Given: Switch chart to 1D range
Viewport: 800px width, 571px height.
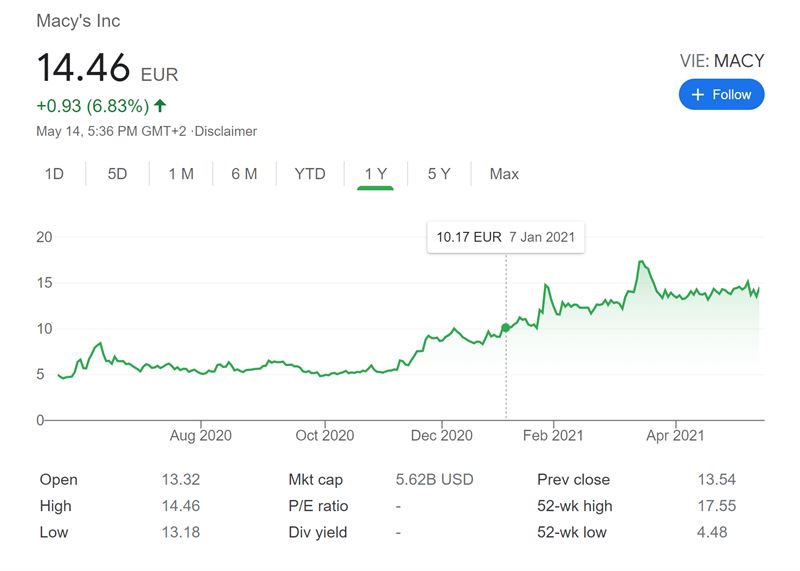Looking at the screenshot, I should [54, 174].
